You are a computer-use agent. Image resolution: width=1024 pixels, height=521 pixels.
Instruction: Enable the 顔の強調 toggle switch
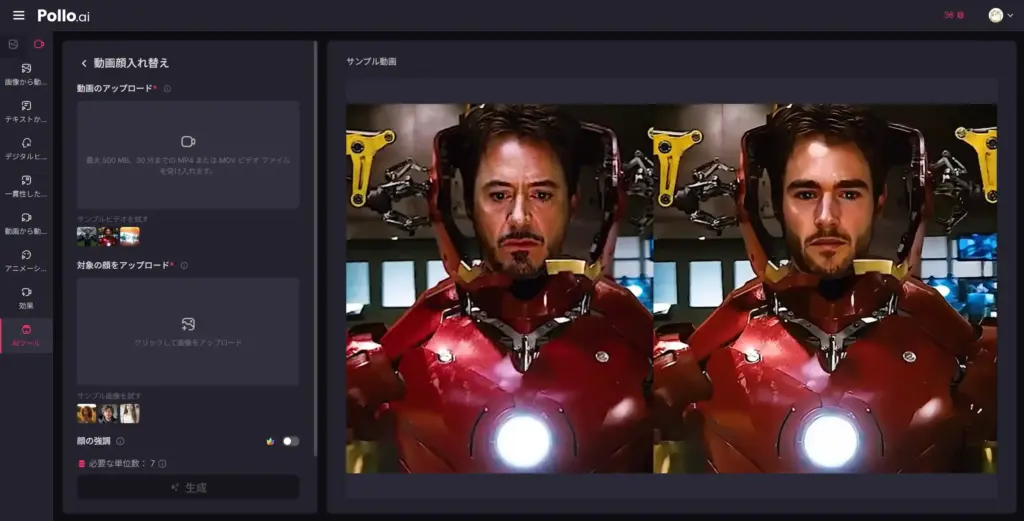click(291, 441)
